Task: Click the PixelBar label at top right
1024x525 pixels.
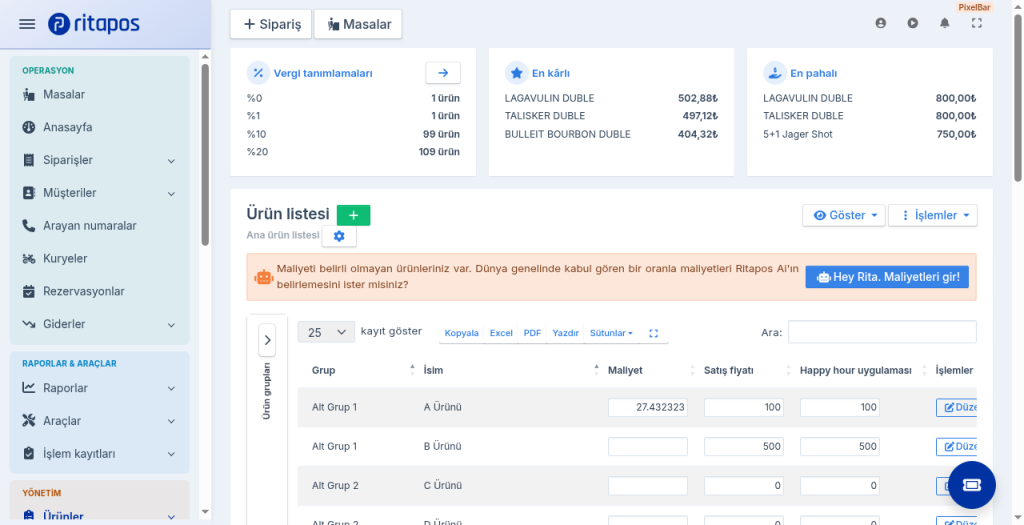Action: point(974,7)
